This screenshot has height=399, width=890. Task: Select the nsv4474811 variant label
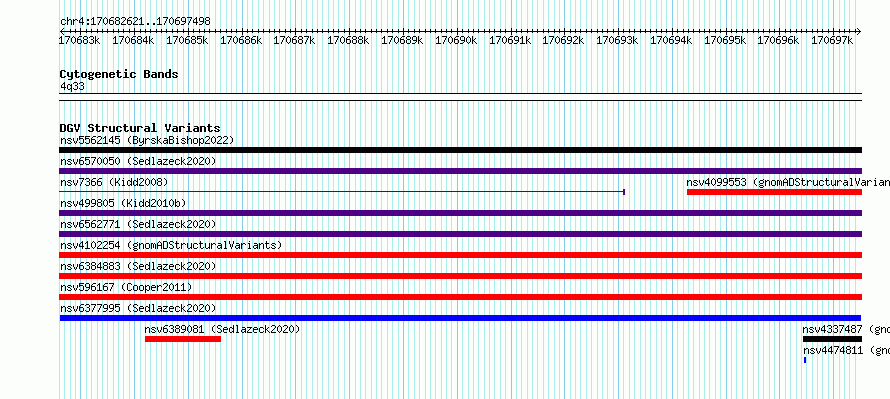click(846, 350)
